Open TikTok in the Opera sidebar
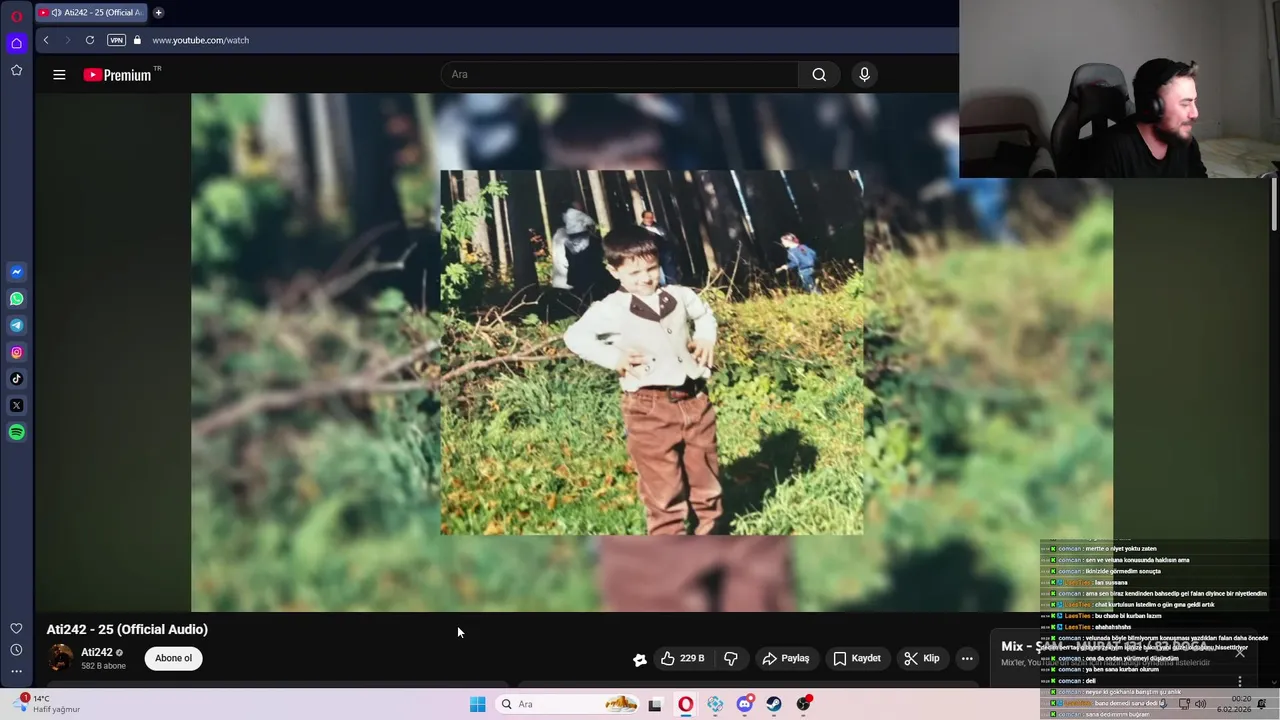 pos(16,379)
